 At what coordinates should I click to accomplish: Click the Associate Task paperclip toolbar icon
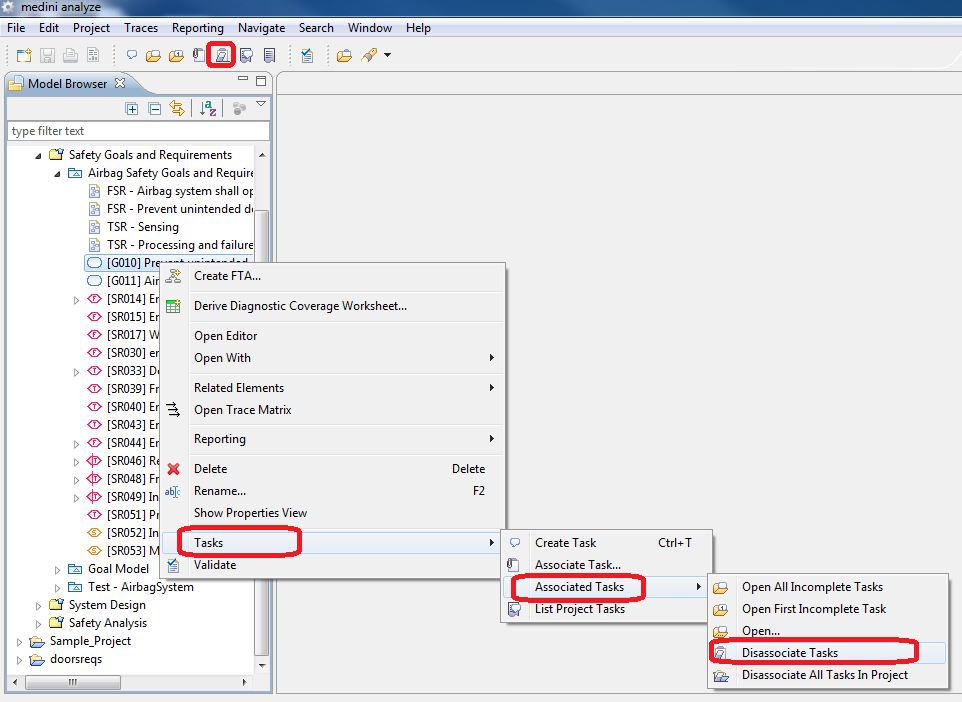pyautogui.click(x=199, y=55)
